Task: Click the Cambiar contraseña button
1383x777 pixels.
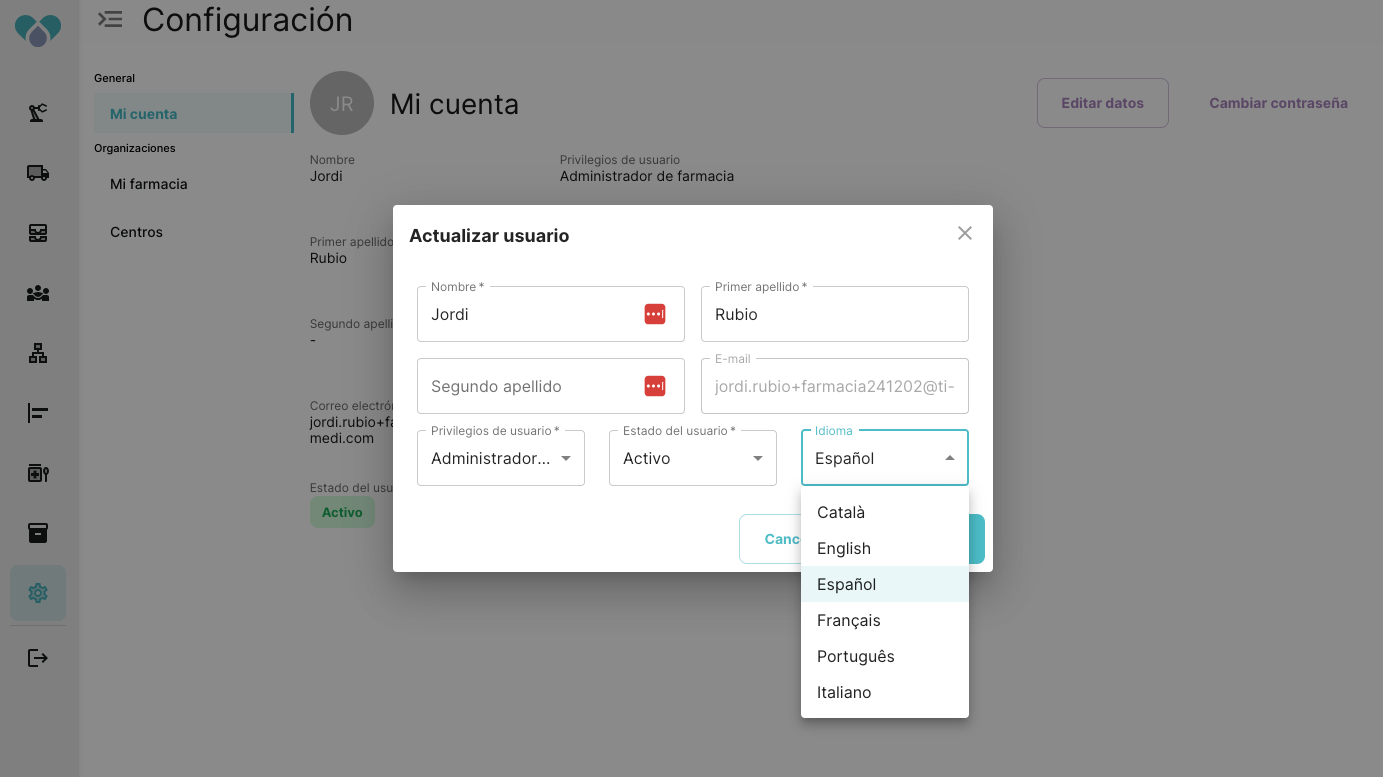Action: pos(1277,102)
